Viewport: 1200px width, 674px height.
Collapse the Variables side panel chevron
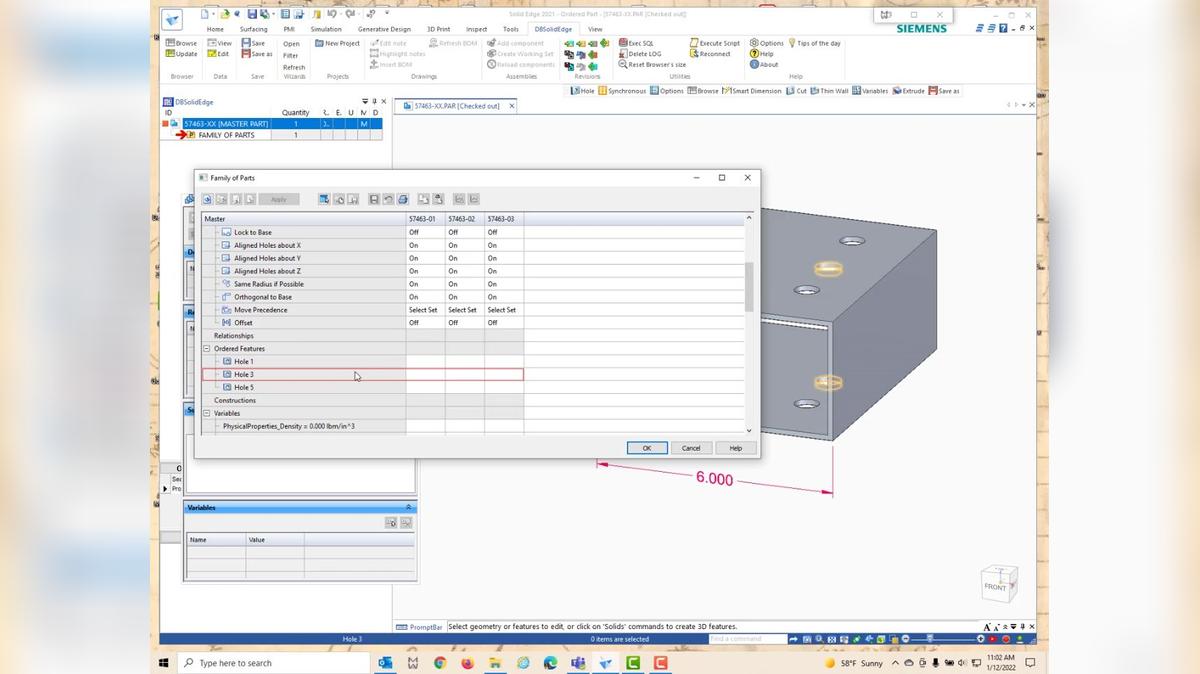(x=408, y=507)
